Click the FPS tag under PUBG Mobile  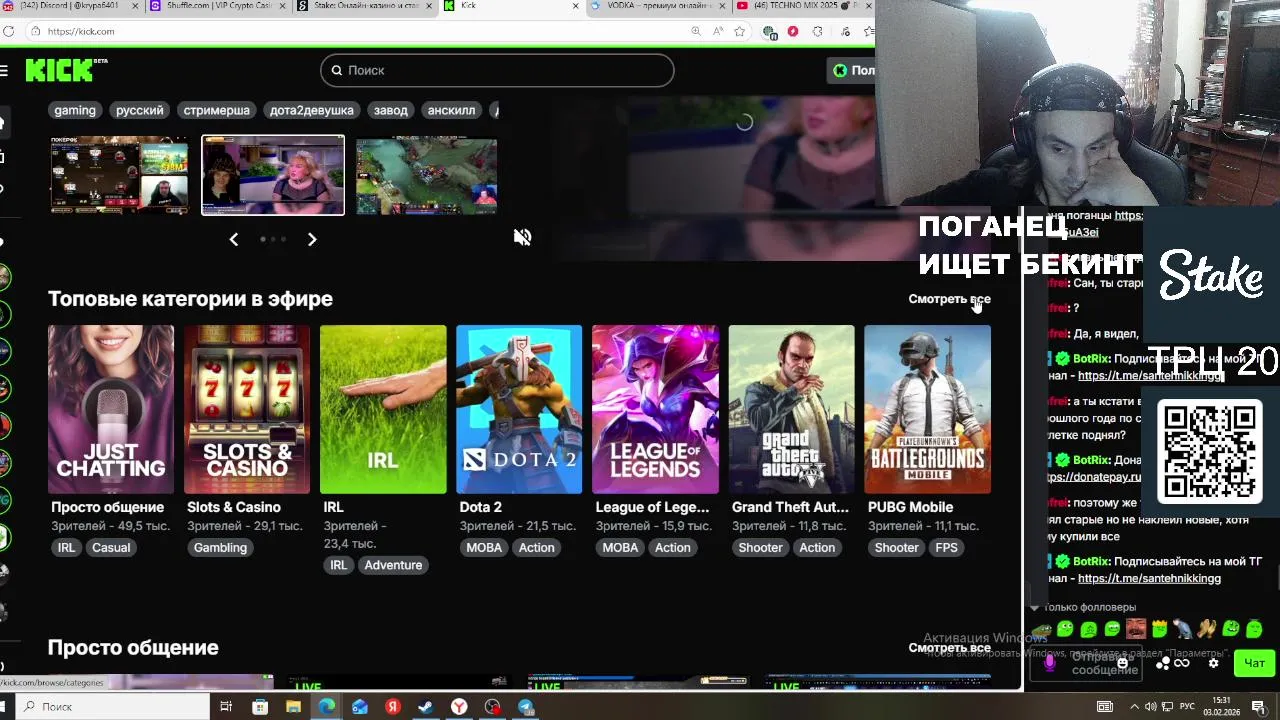click(x=946, y=547)
